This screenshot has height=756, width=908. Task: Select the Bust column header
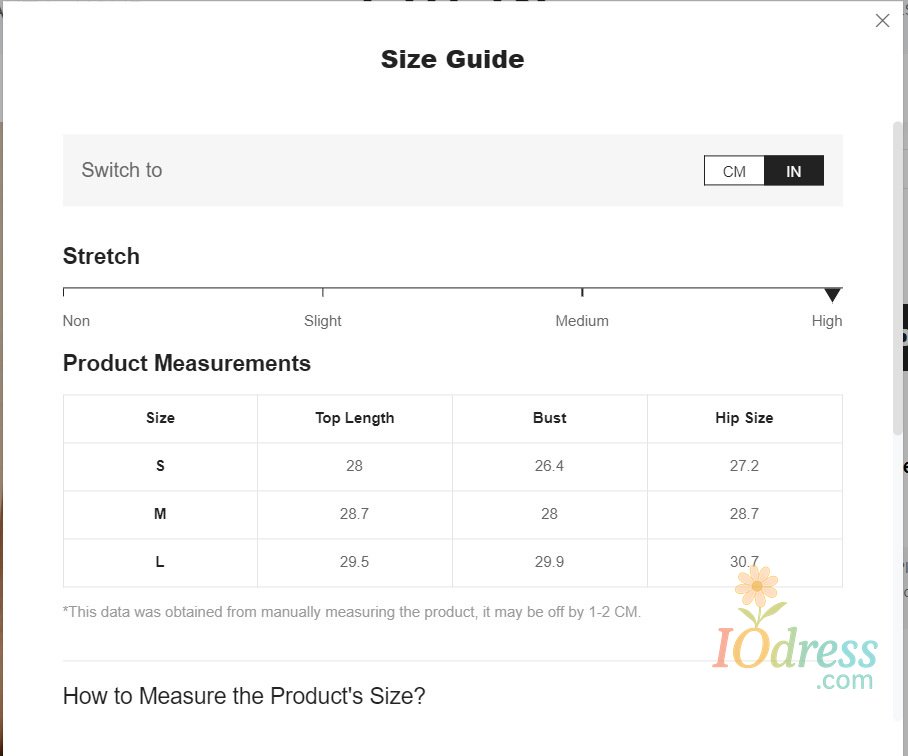550,418
